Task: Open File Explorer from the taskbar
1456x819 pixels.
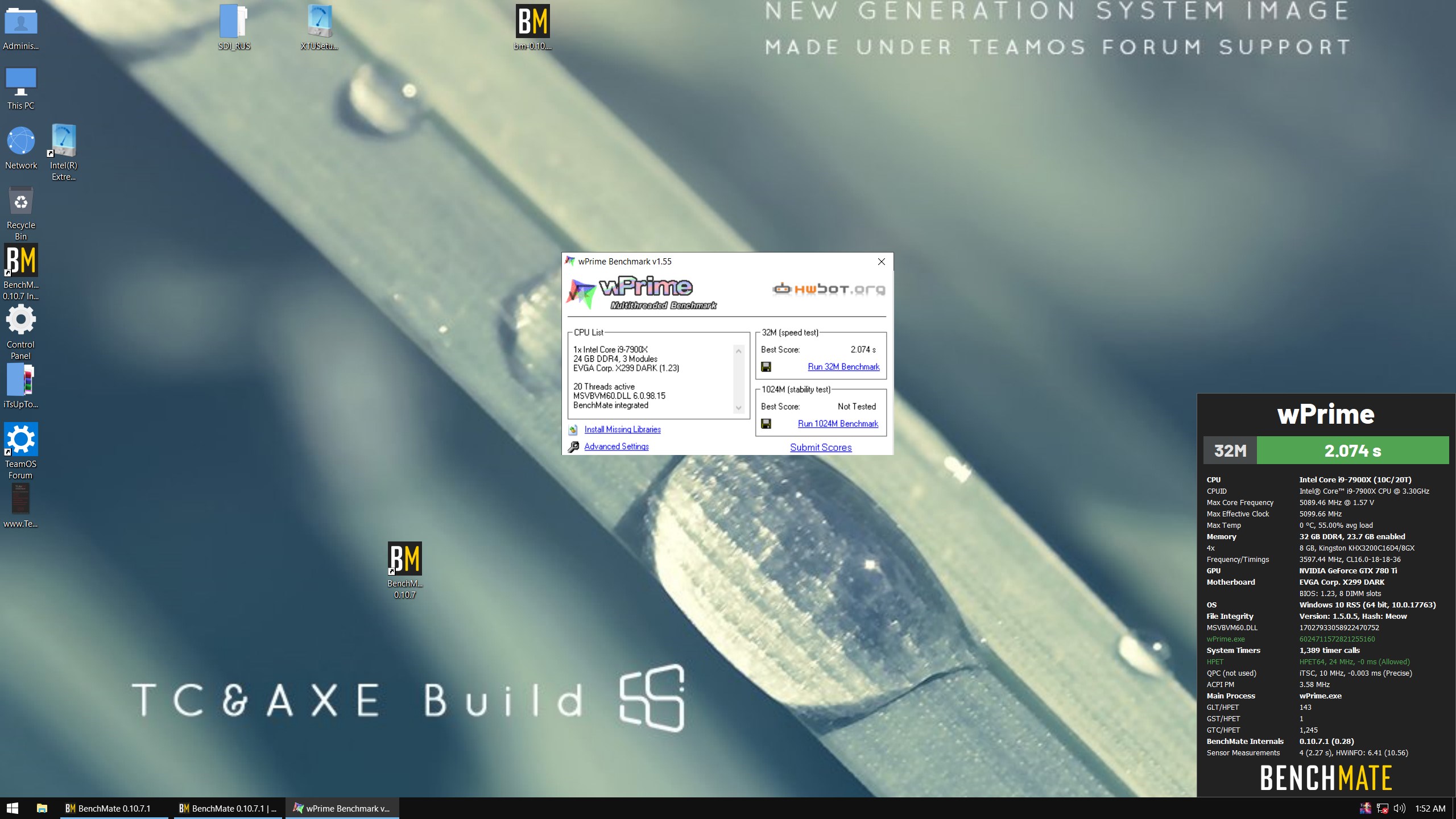Action: (x=42, y=808)
